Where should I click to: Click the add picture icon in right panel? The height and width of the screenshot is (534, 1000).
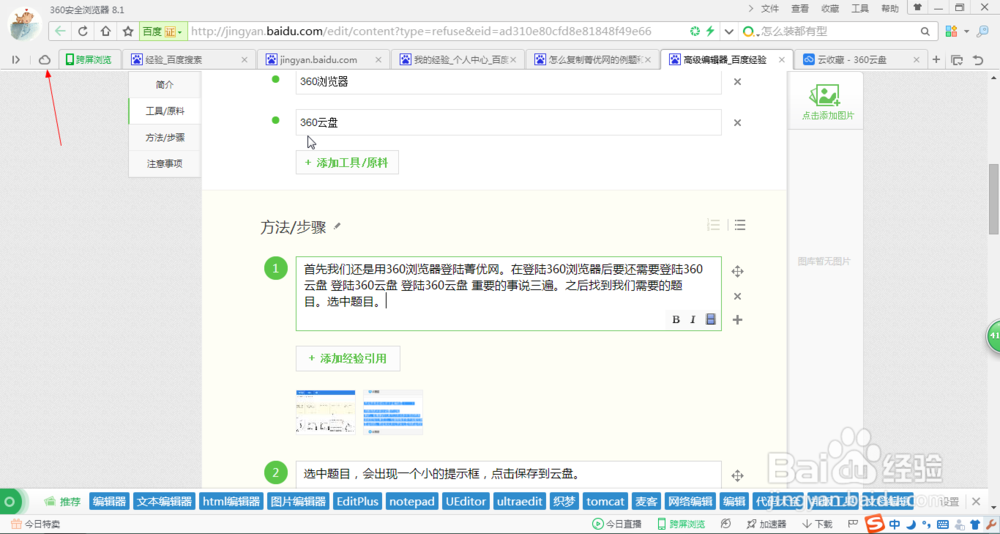point(824,96)
